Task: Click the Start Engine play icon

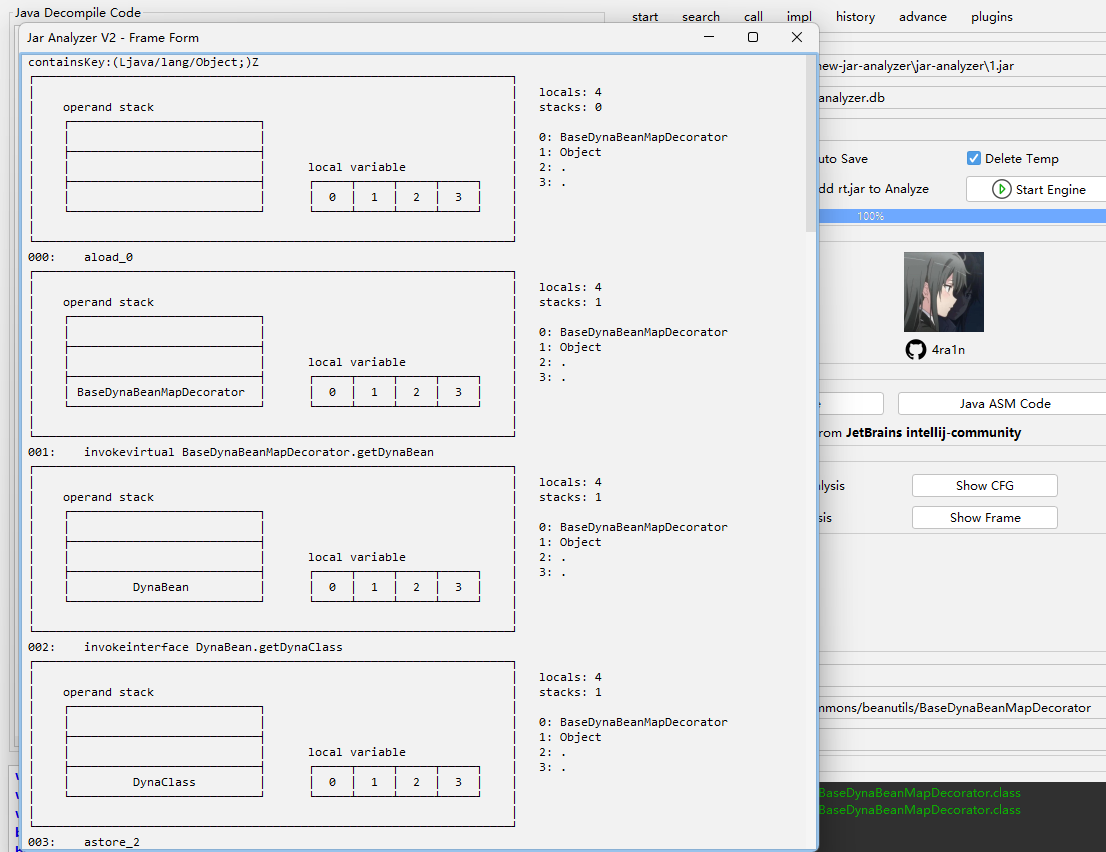Action: coord(1002,189)
